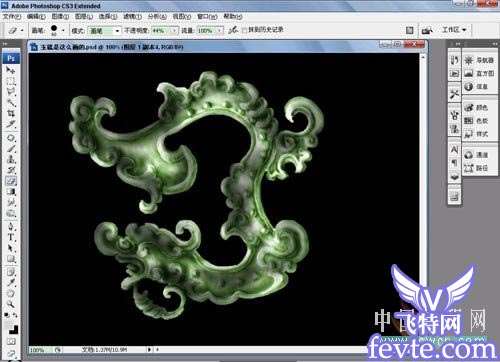
Task: Select the Pen tool
Action: 11,227
